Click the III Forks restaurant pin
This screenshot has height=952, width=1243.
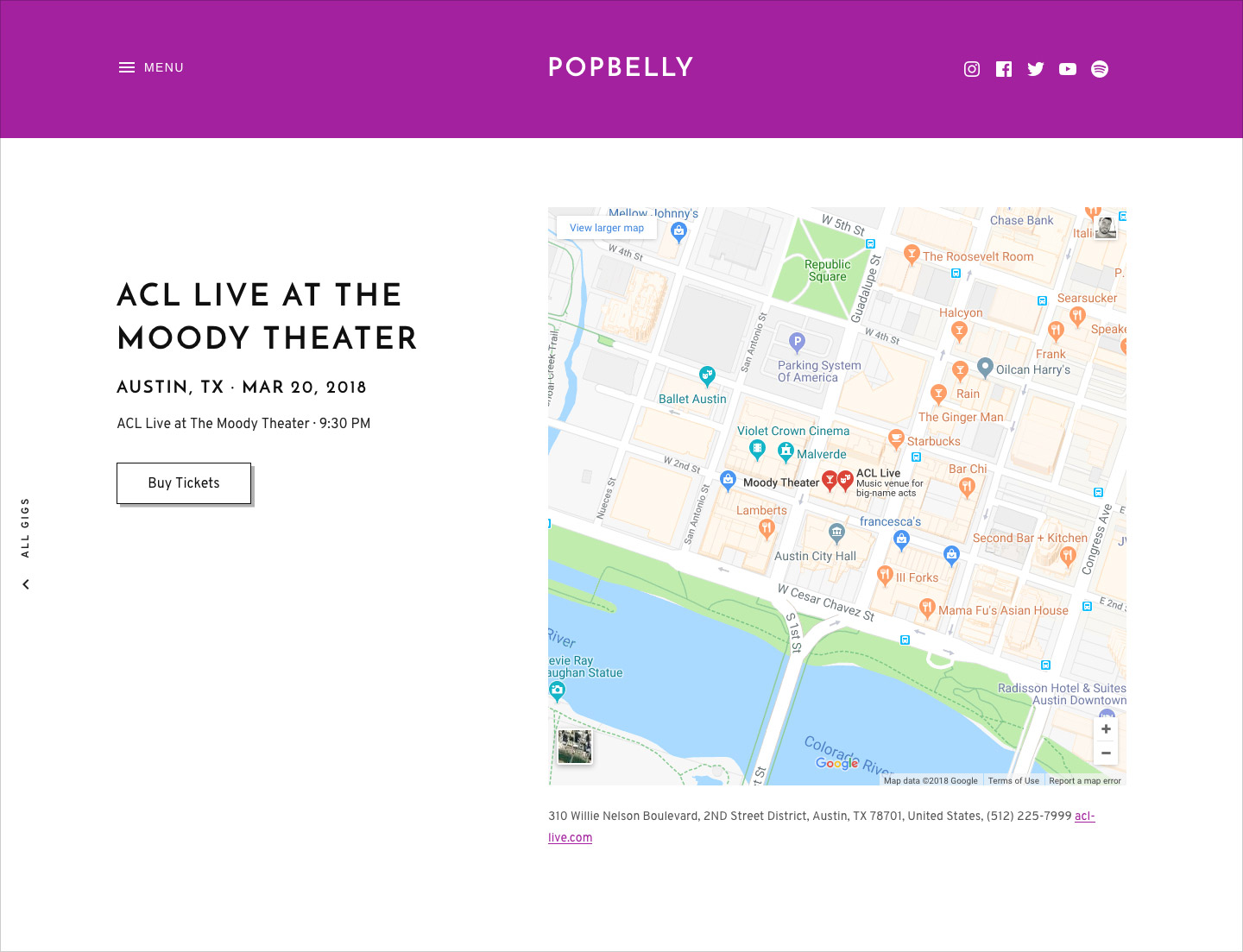(x=885, y=577)
